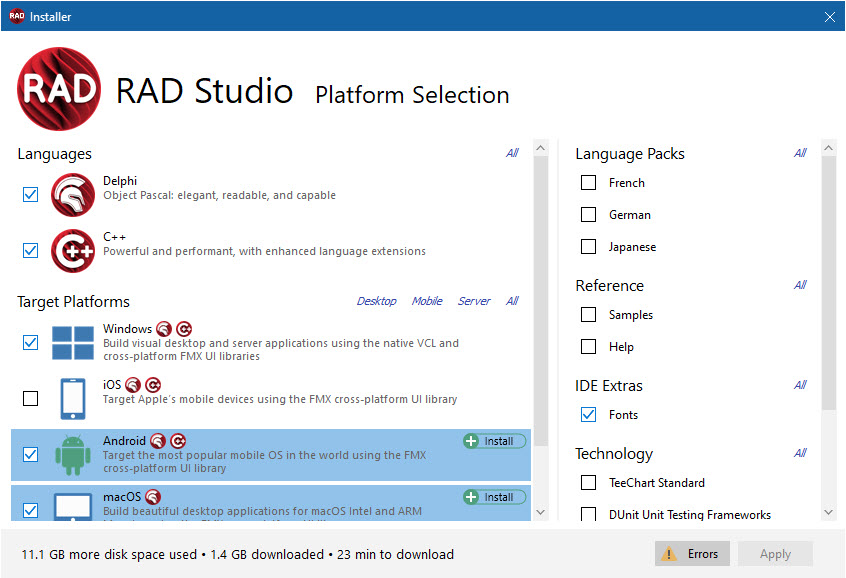
Task: Click the warning triangle on Errors button
Action: tap(668, 554)
